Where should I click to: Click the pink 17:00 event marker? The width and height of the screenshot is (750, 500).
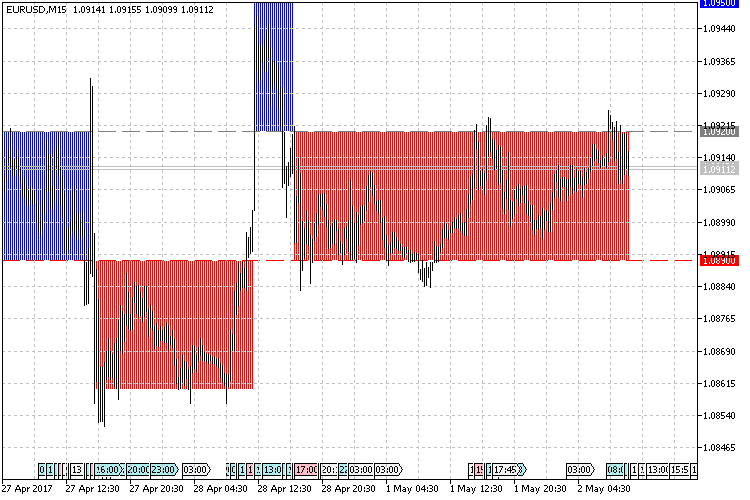pyautogui.click(x=306, y=469)
